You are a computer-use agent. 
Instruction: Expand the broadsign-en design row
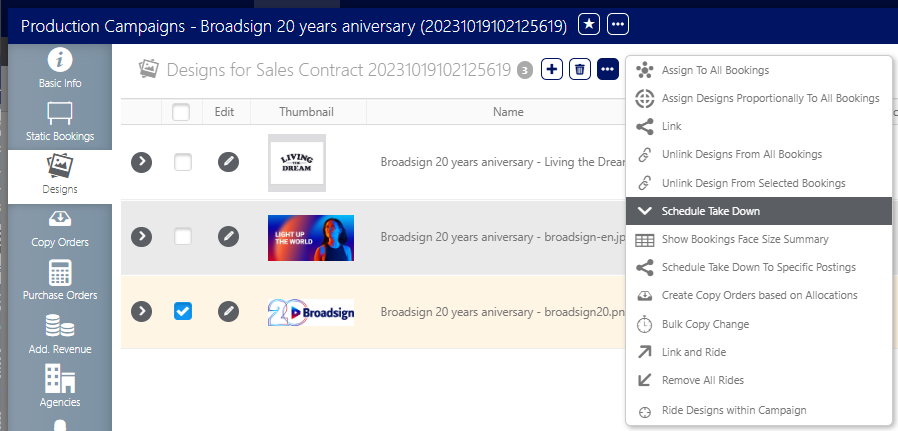142,236
